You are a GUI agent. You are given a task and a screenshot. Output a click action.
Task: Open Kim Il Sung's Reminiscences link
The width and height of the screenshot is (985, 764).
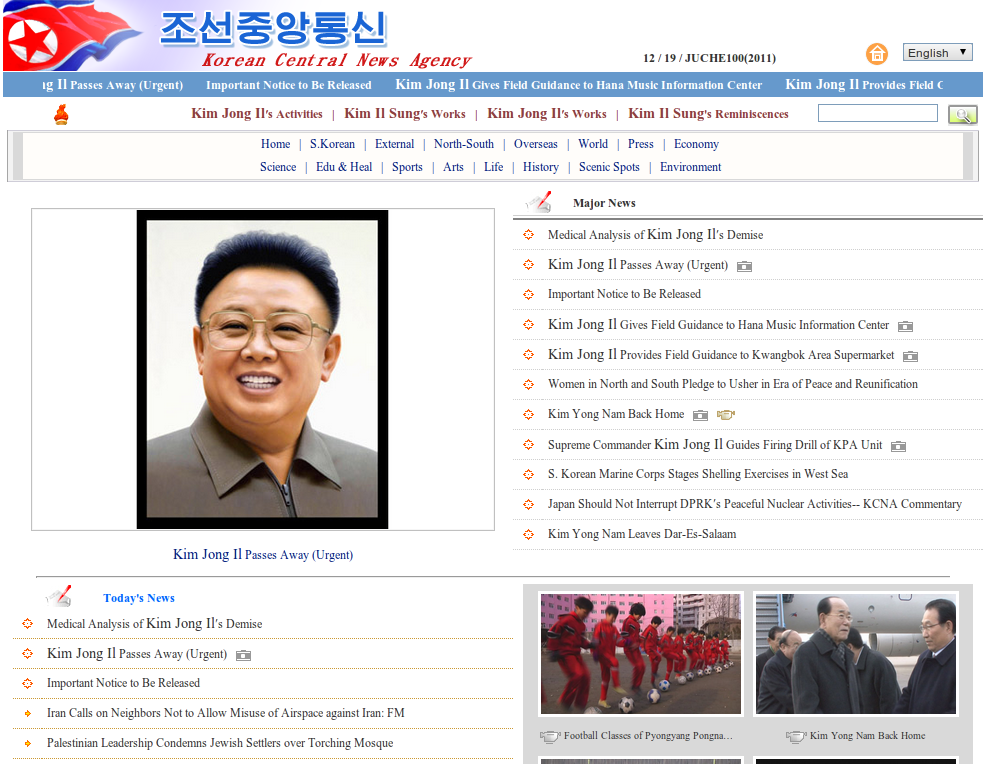(x=708, y=114)
